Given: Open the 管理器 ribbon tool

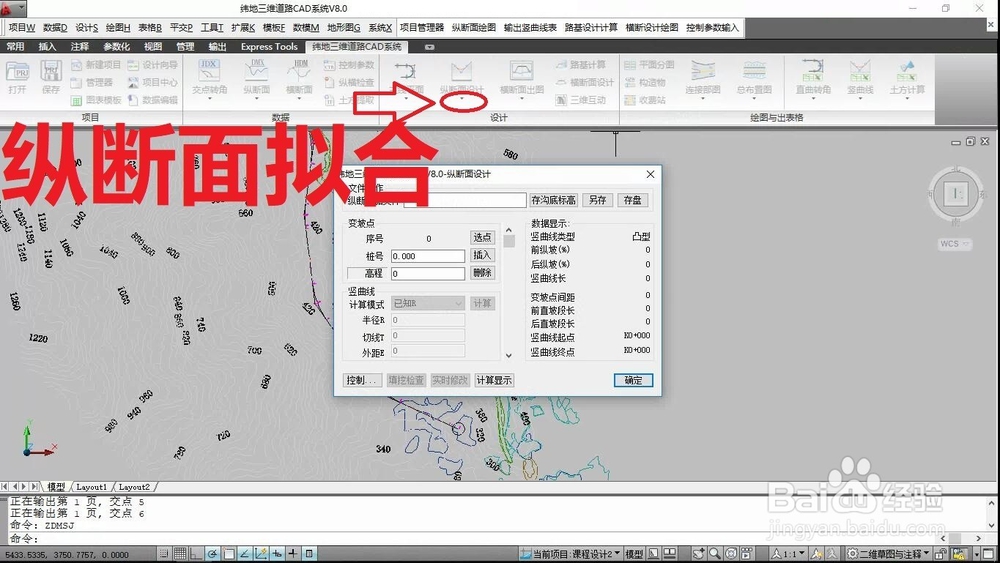Looking at the screenshot, I should (92, 83).
